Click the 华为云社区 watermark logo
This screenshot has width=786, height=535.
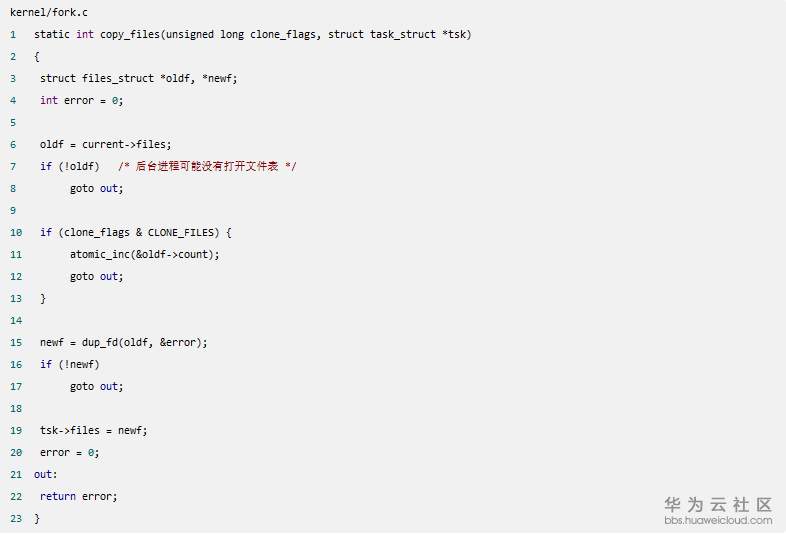tap(718, 503)
